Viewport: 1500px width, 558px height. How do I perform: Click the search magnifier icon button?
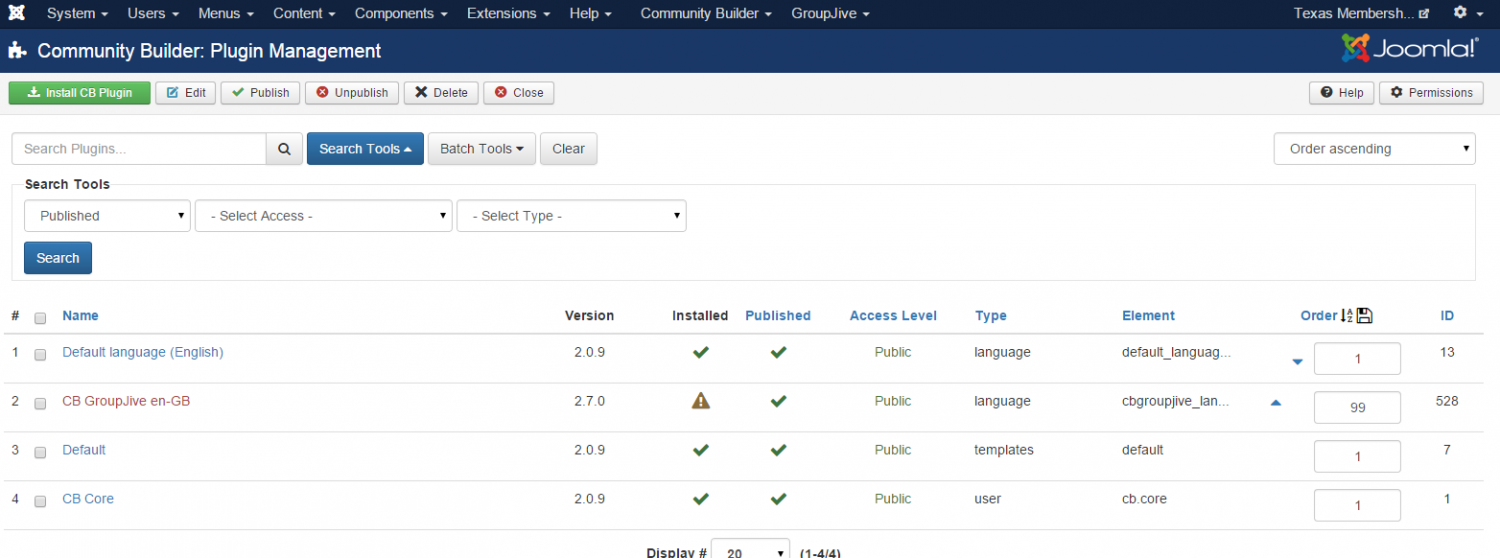pyautogui.click(x=284, y=149)
